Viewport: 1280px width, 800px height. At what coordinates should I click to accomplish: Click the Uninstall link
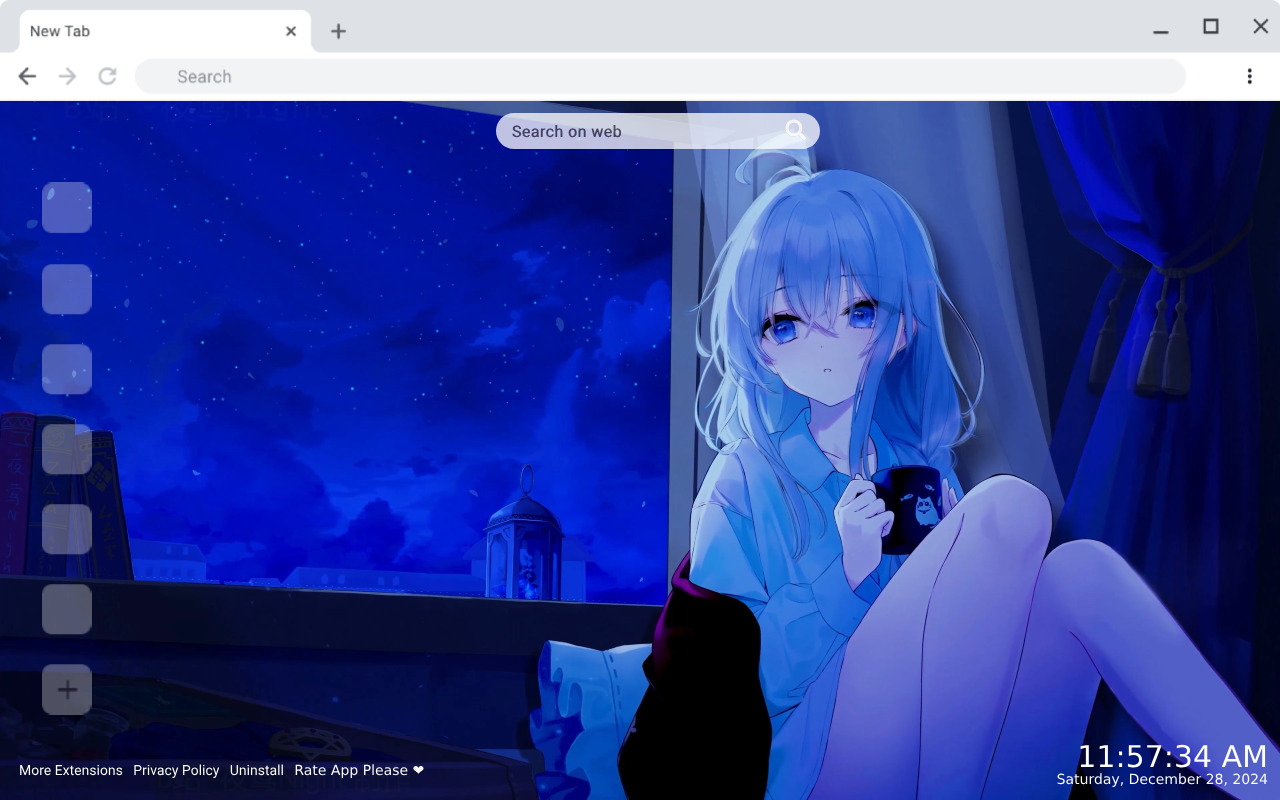coord(256,770)
